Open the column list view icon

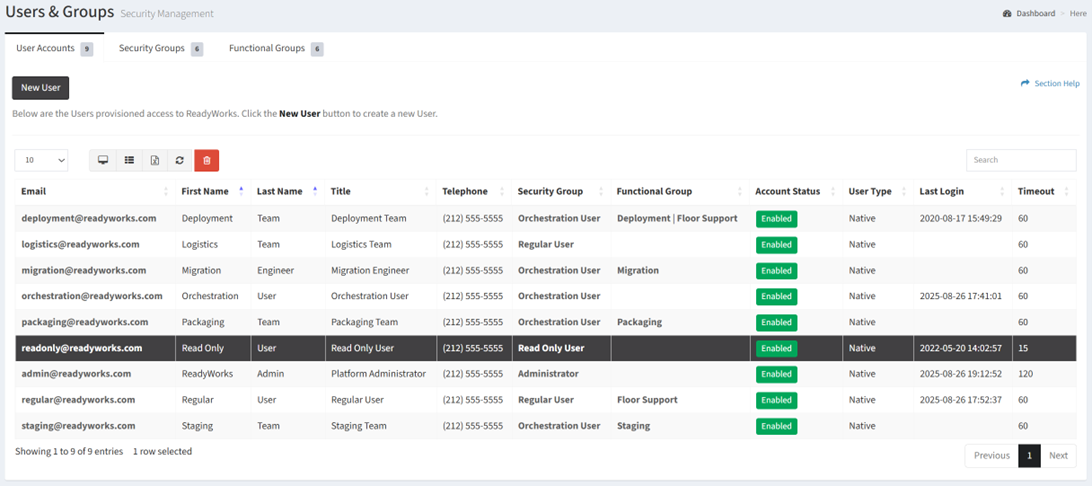pos(129,160)
